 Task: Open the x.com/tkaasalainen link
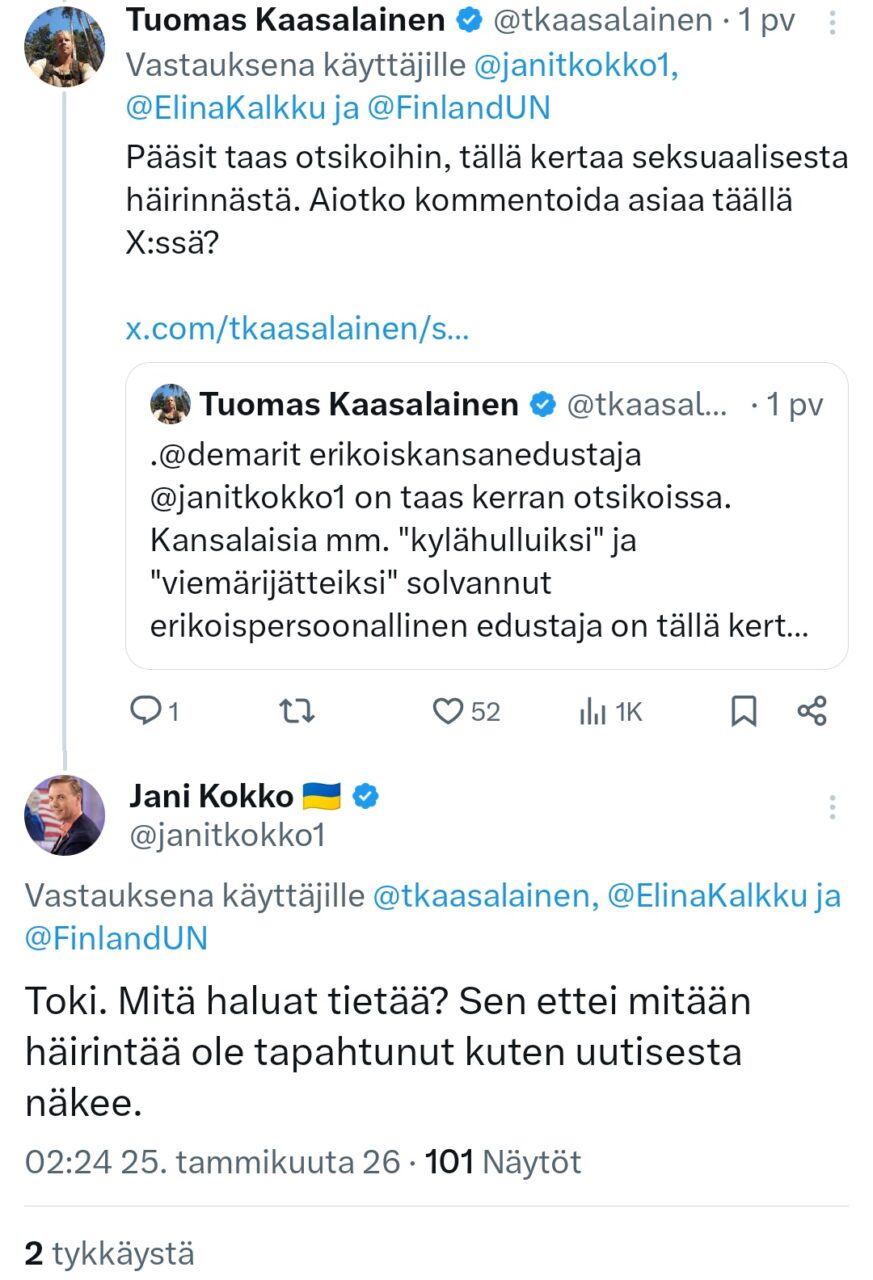point(297,330)
